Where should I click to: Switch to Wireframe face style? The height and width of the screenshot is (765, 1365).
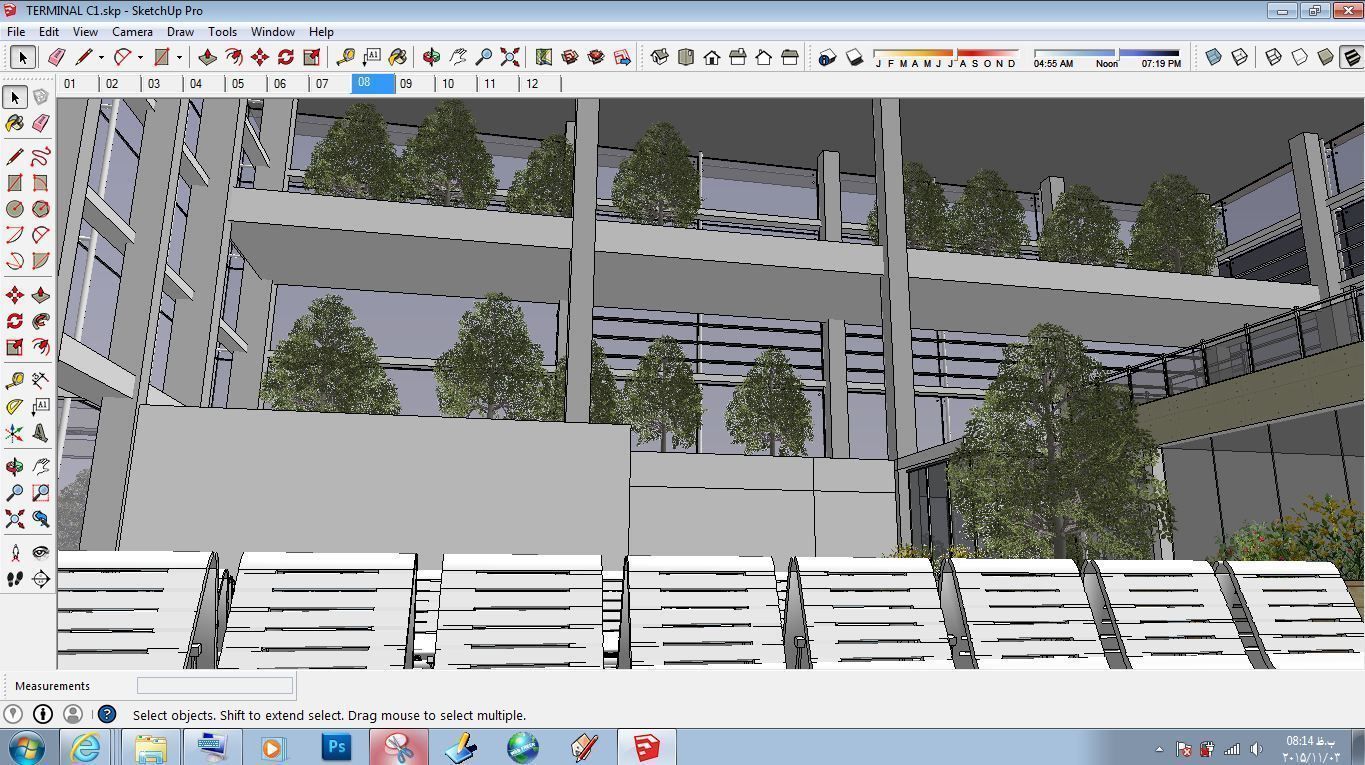point(1274,57)
